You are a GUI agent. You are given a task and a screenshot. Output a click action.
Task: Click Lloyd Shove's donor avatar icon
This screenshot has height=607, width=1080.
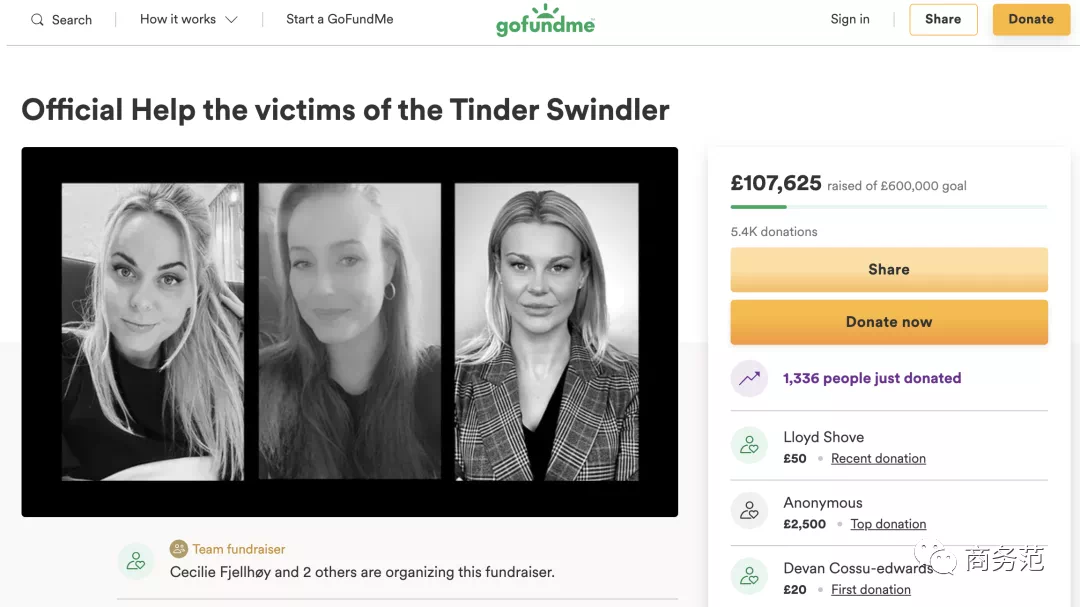tap(749, 446)
